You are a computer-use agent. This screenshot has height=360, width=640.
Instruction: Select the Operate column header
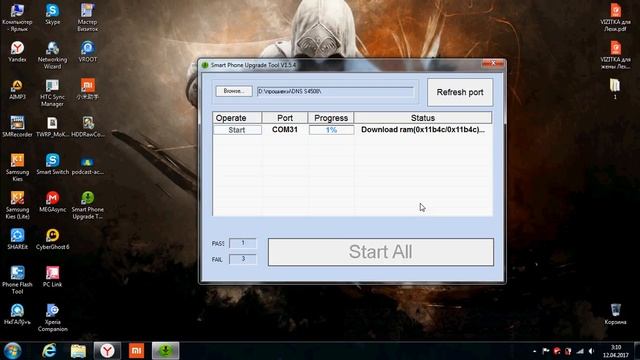point(237,118)
